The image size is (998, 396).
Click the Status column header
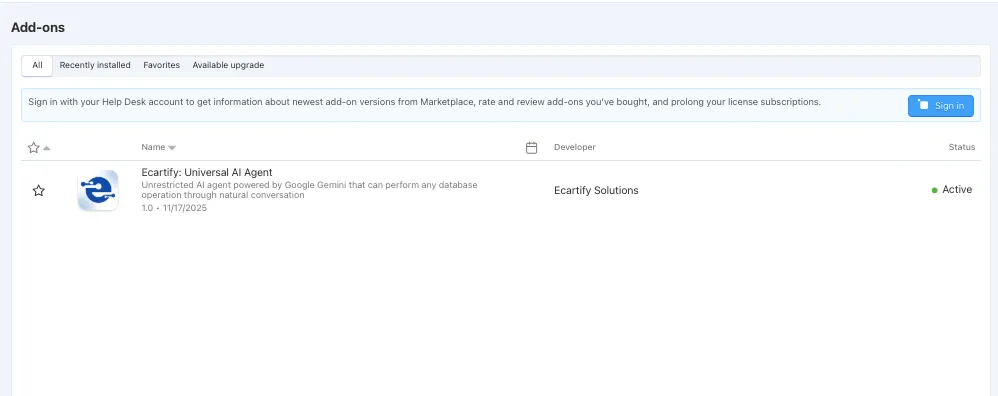coord(962,147)
